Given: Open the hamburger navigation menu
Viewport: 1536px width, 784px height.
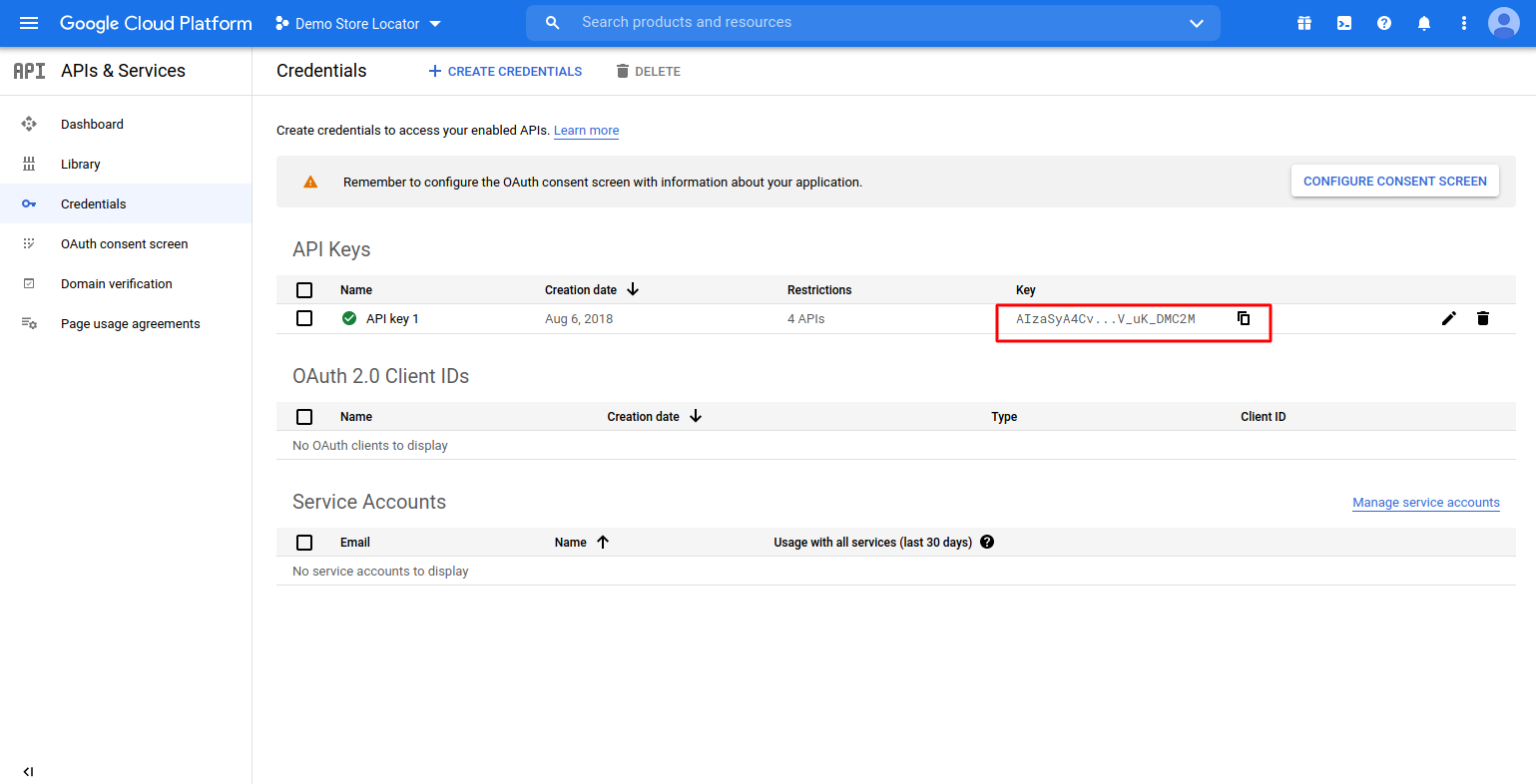Looking at the screenshot, I should pos(29,23).
